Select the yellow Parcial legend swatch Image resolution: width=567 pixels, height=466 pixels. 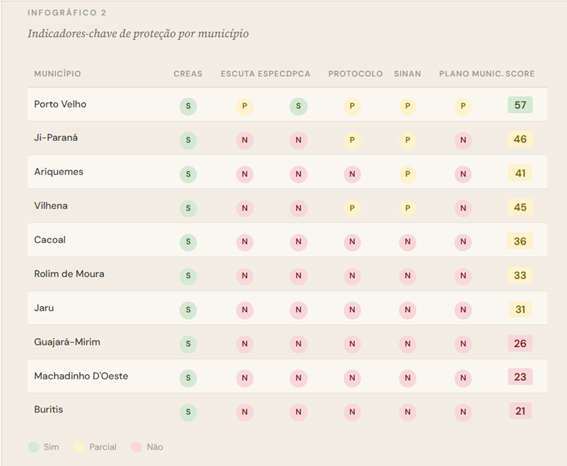(79, 447)
